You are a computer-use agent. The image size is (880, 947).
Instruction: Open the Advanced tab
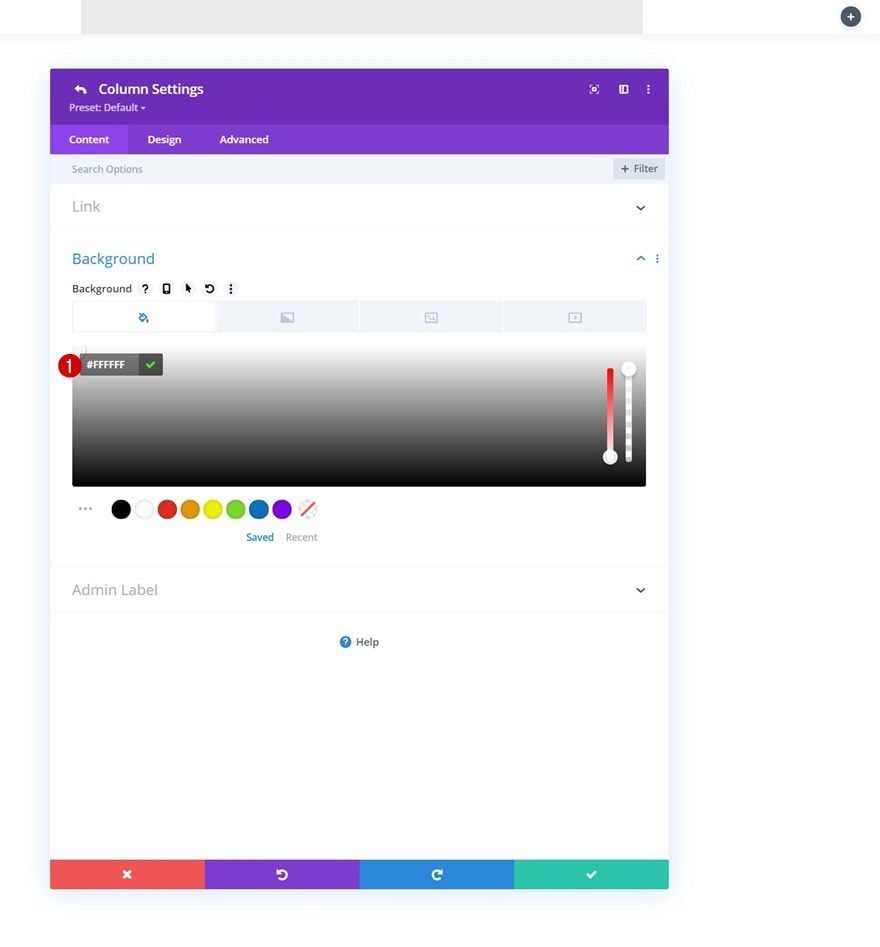[x=244, y=140]
